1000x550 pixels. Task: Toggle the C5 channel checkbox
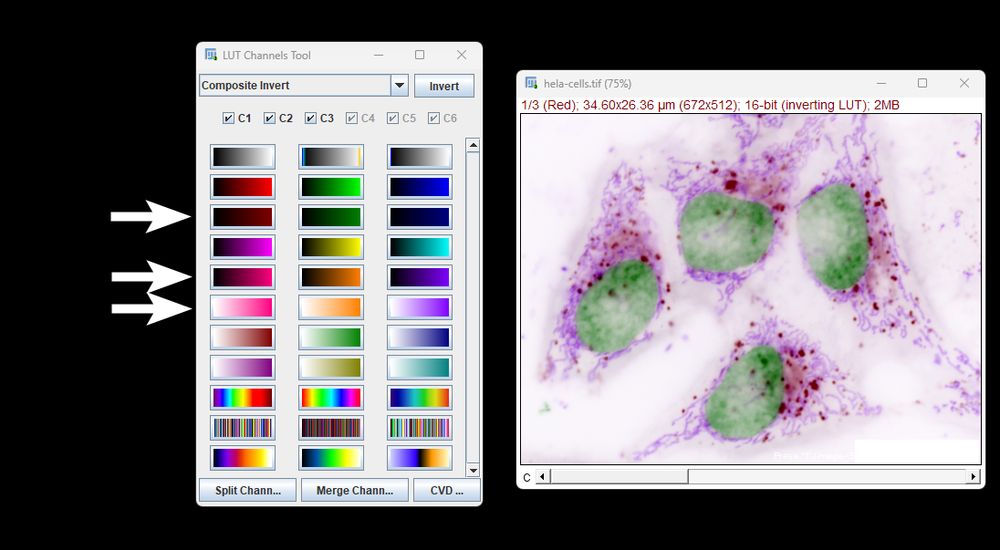(x=393, y=118)
